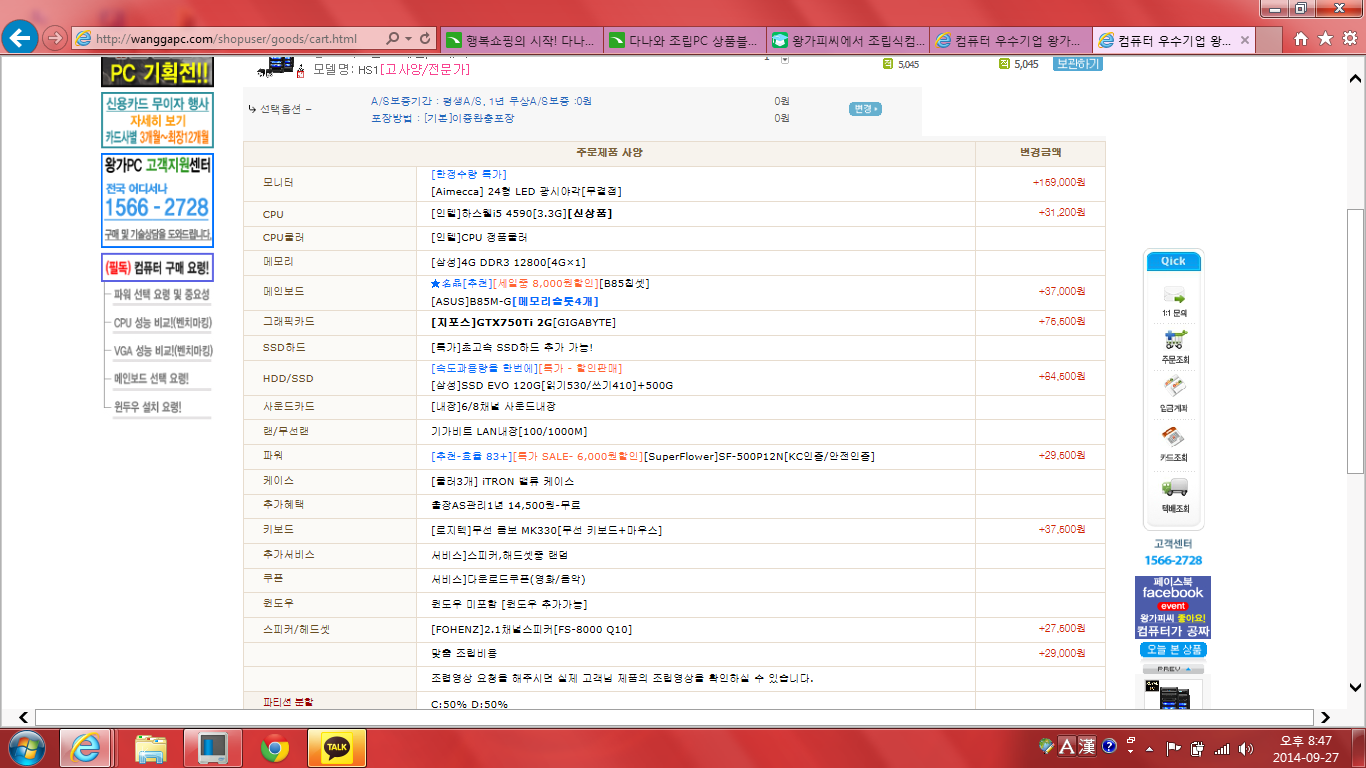Click the Internet Explorer taskbar icon
The width and height of the screenshot is (1366, 768).
coord(86,747)
